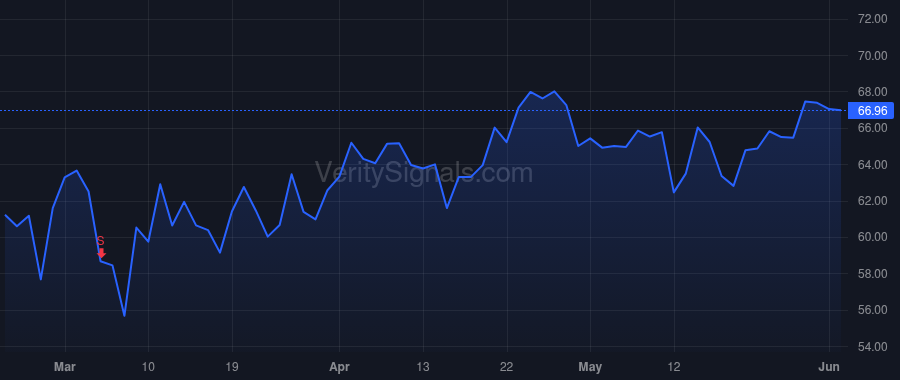
Task: Click the Jun date axis label
Action: pyautogui.click(x=829, y=367)
